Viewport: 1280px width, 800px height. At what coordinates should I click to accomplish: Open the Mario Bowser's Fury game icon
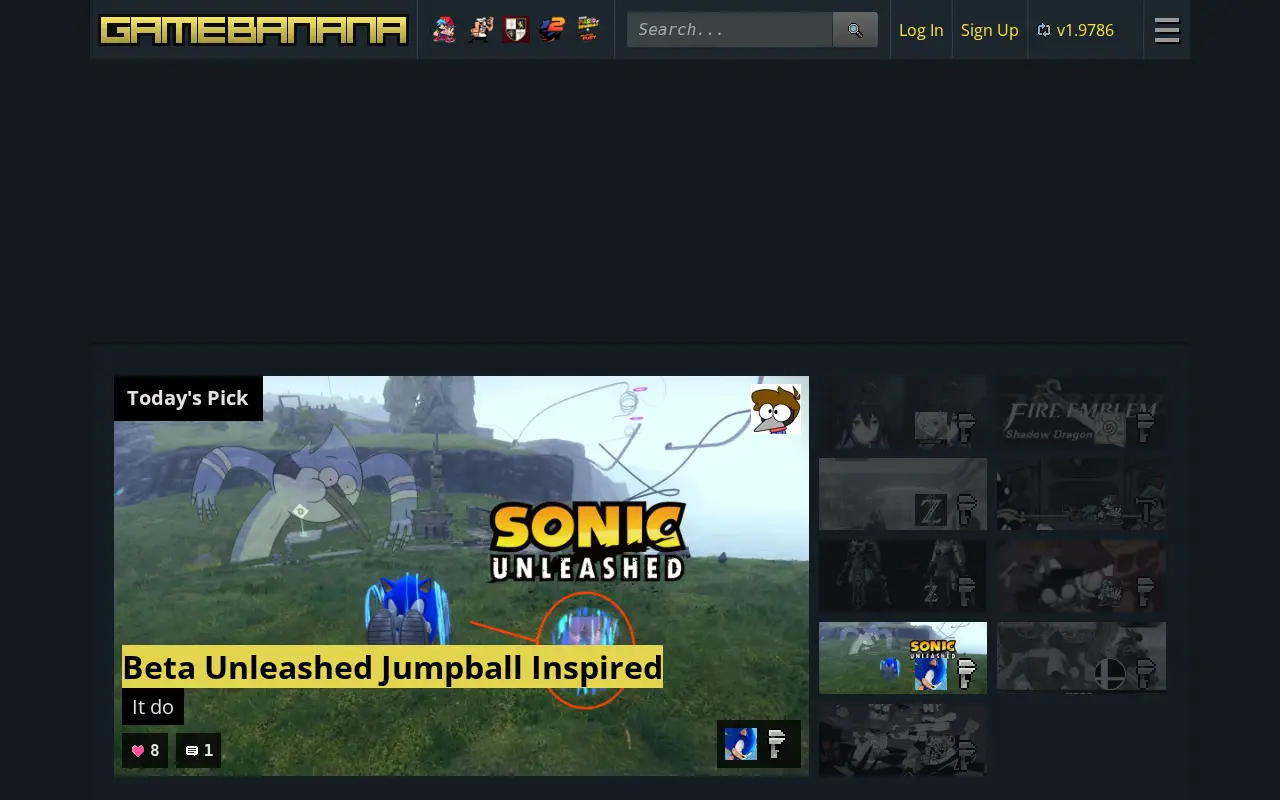pos(588,30)
